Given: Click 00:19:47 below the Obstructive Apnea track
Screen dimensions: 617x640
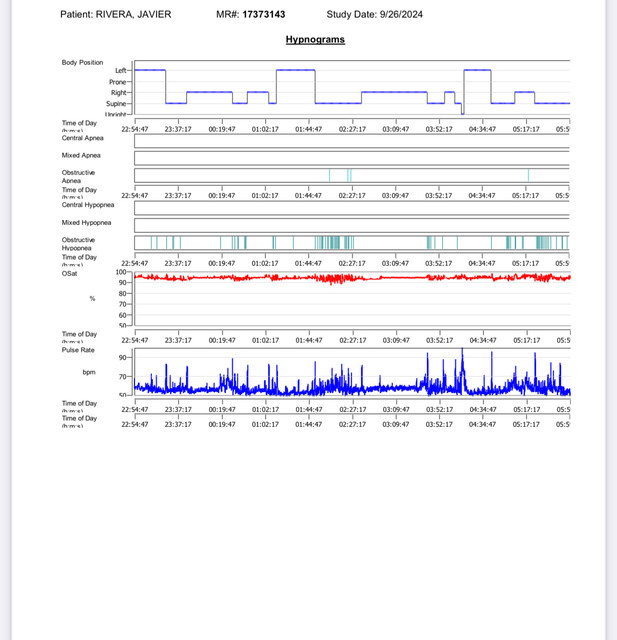Looking at the screenshot, I should [x=222, y=196].
